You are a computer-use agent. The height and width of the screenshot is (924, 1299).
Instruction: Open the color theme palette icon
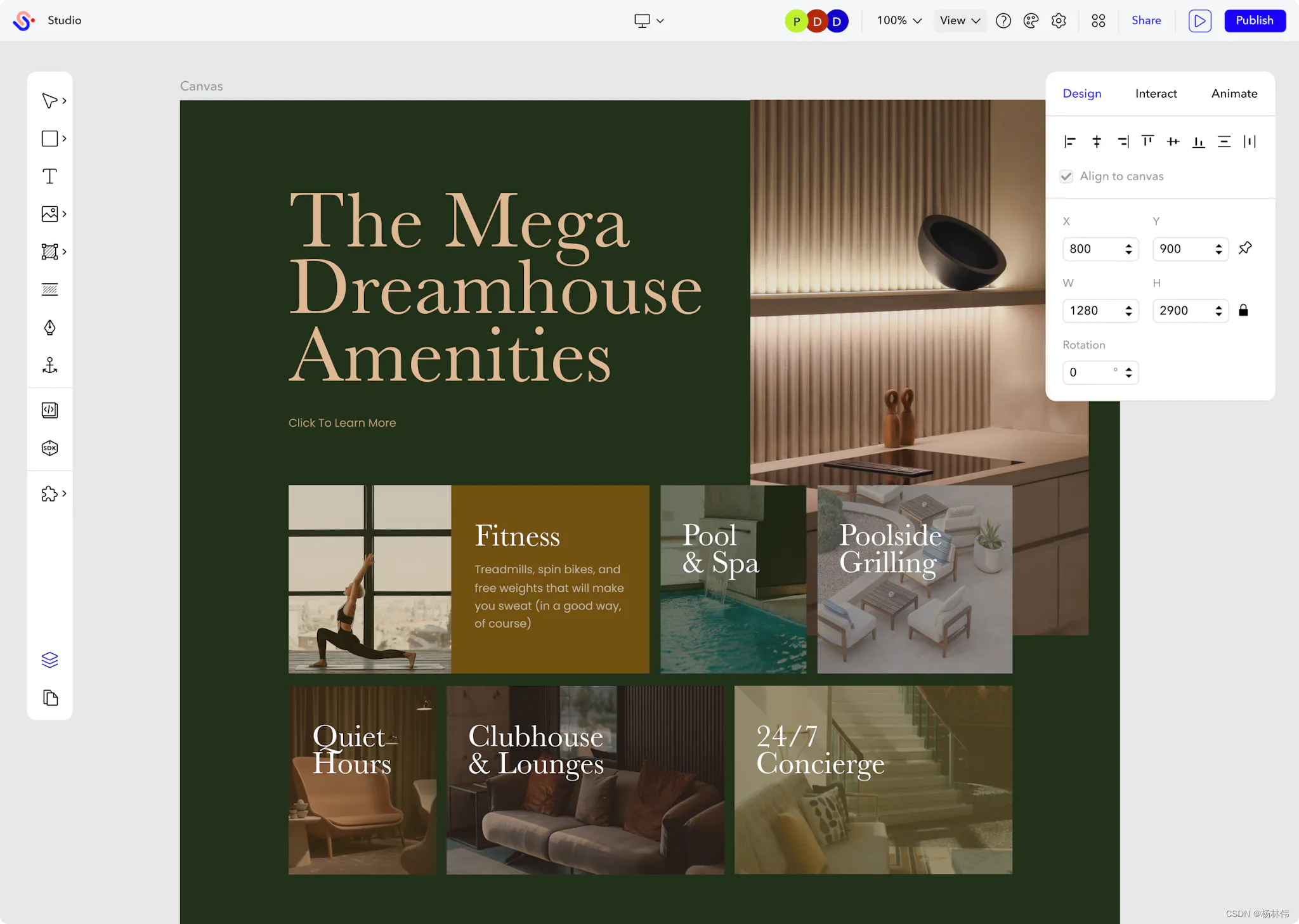click(1031, 21)
